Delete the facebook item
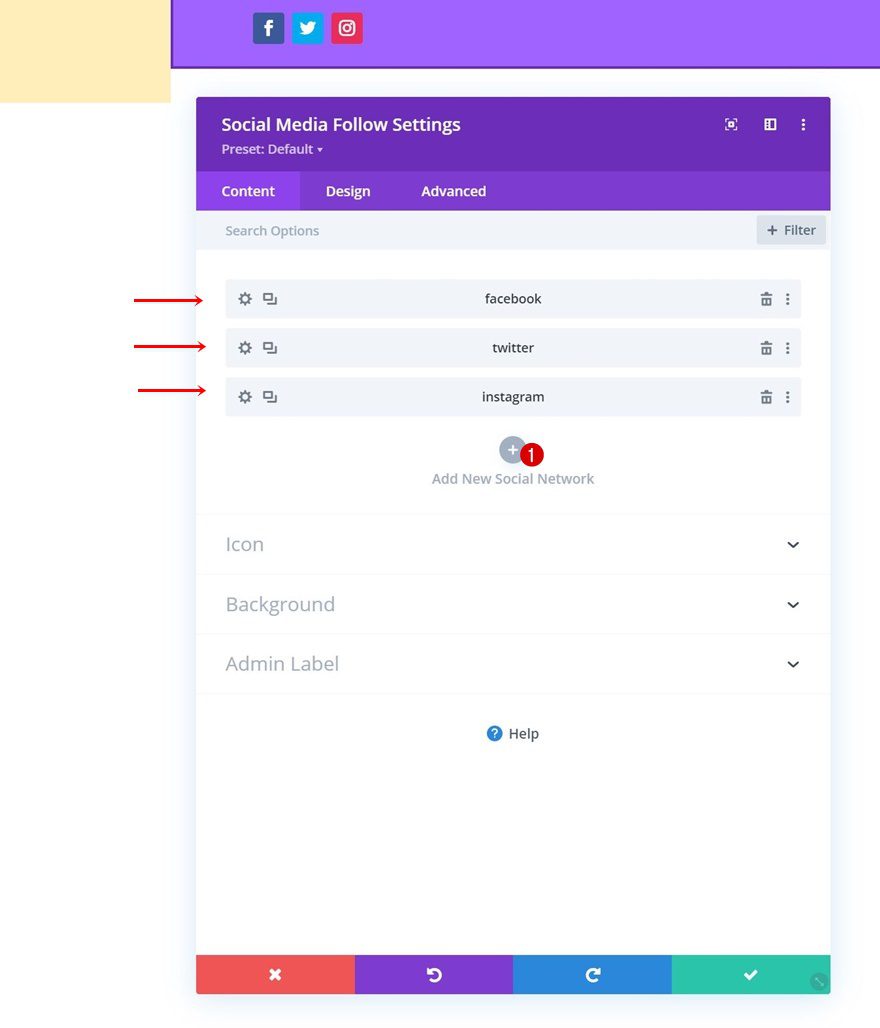This screenshot has height=1028, width=880. 766,299
